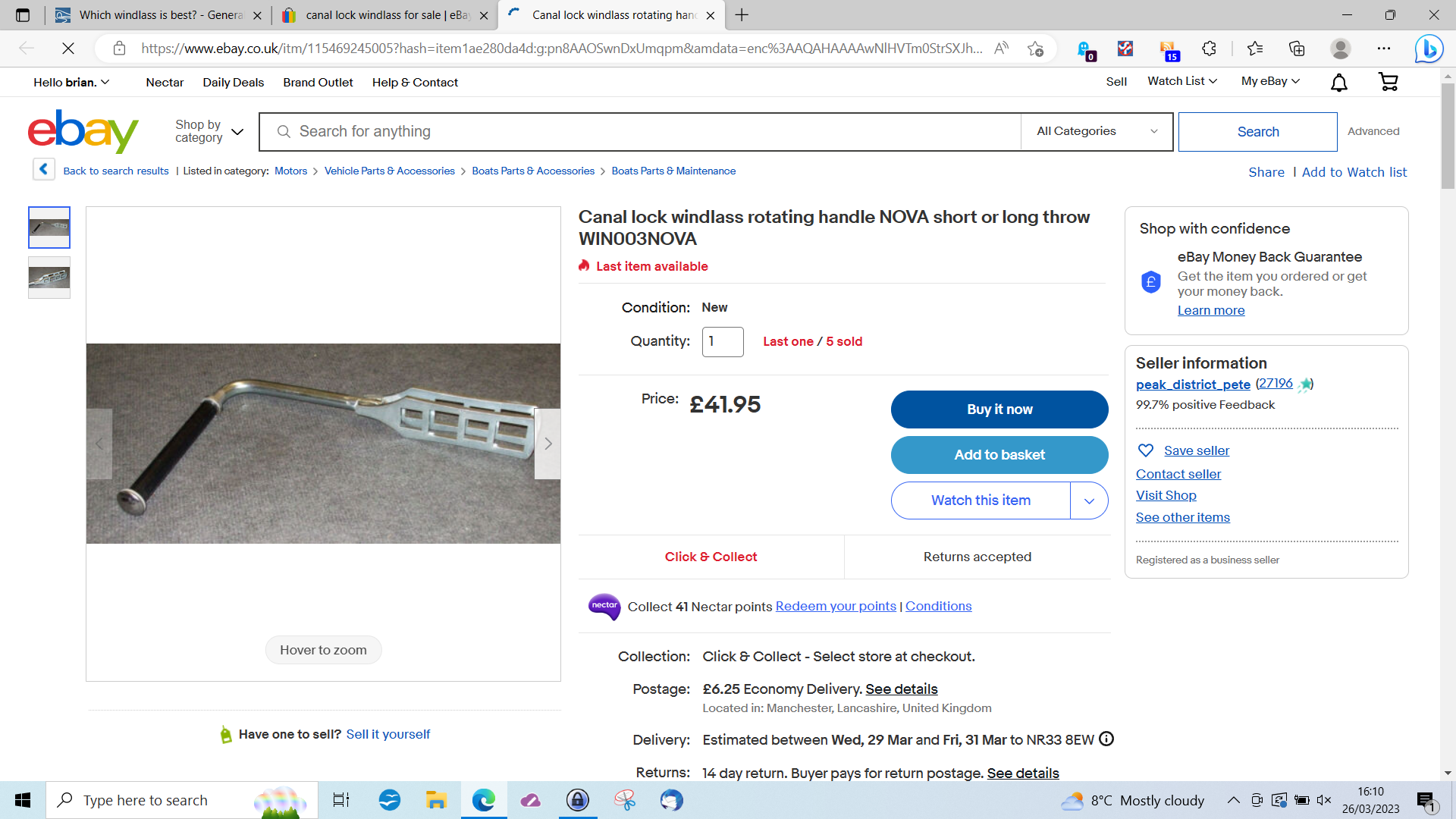Click the eBay logo
This screenshot has width=1456, height=819.
point(83,131)
